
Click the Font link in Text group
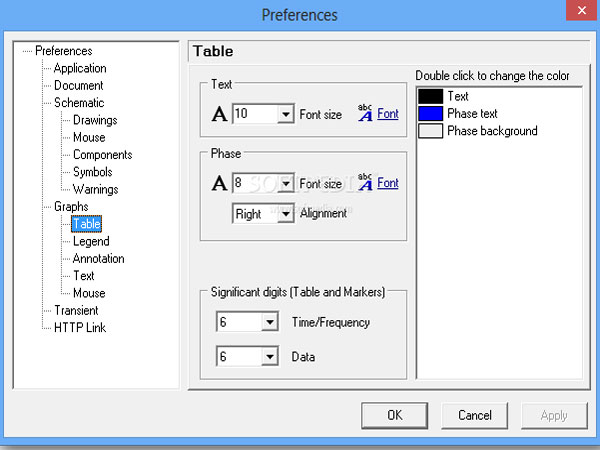pyautogui.click(x=388, y=114)
